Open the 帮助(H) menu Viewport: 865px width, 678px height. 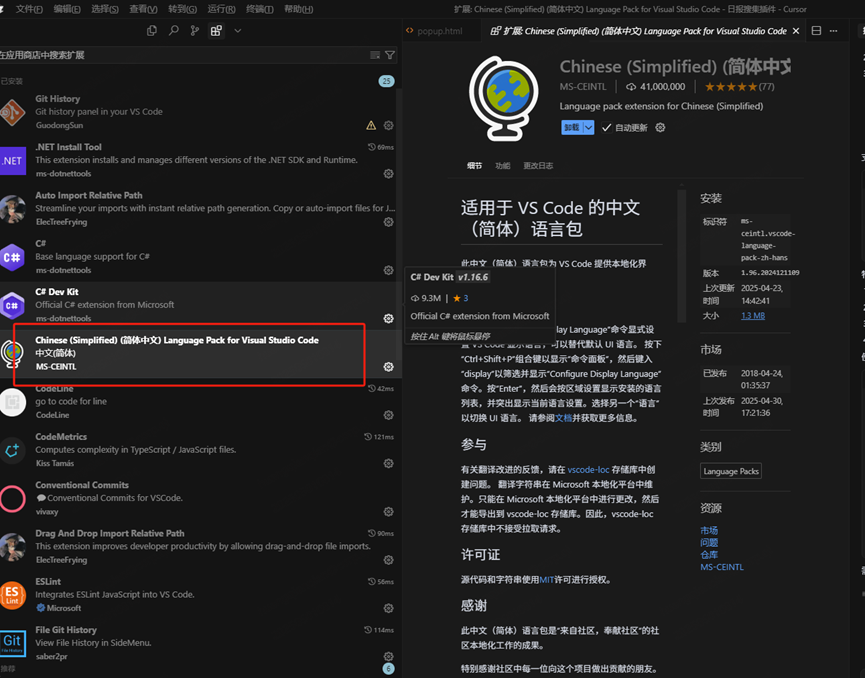point(298,9)
